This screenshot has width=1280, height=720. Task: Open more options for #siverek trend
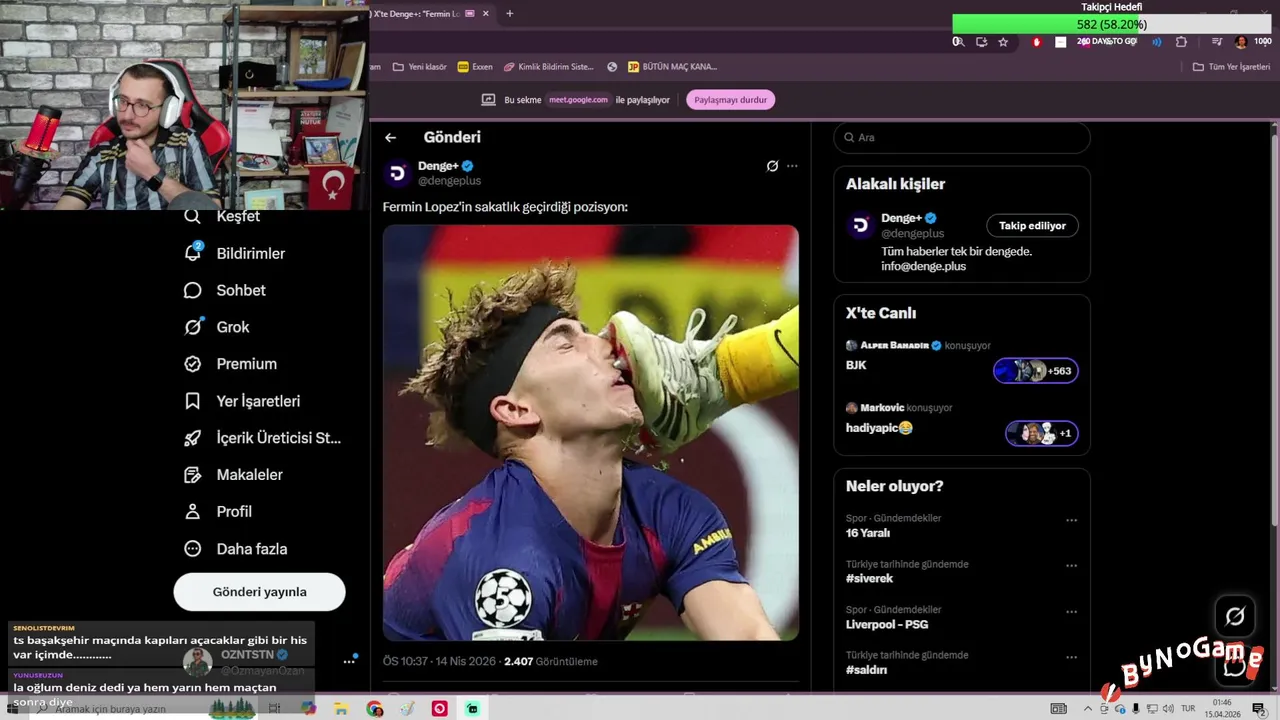point(1071,566)
